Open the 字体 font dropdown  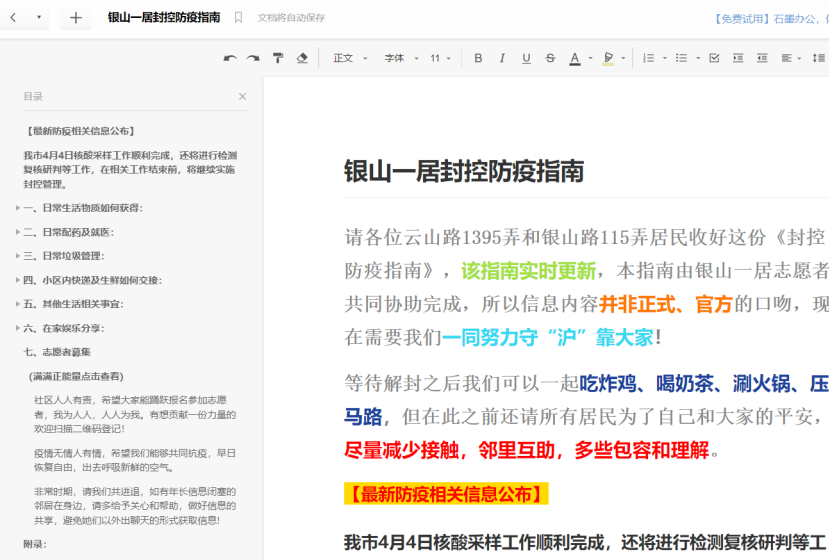click(x=401, y=58)
